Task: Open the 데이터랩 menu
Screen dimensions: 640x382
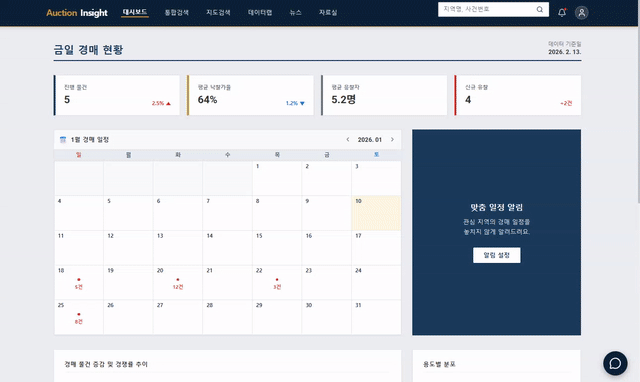Action: point(260,13)
